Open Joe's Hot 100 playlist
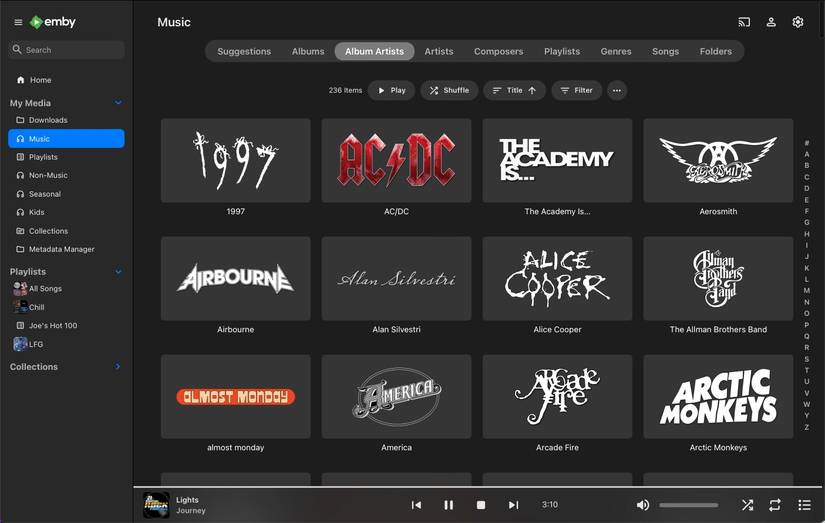The image size is (825, 523). 66,325
